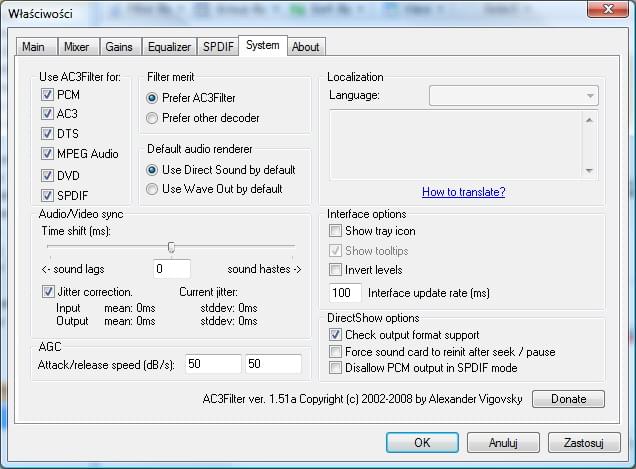Choose Prefer other decoder option
Viewport: 636px width, 469px height.
(x=152, y=118)
